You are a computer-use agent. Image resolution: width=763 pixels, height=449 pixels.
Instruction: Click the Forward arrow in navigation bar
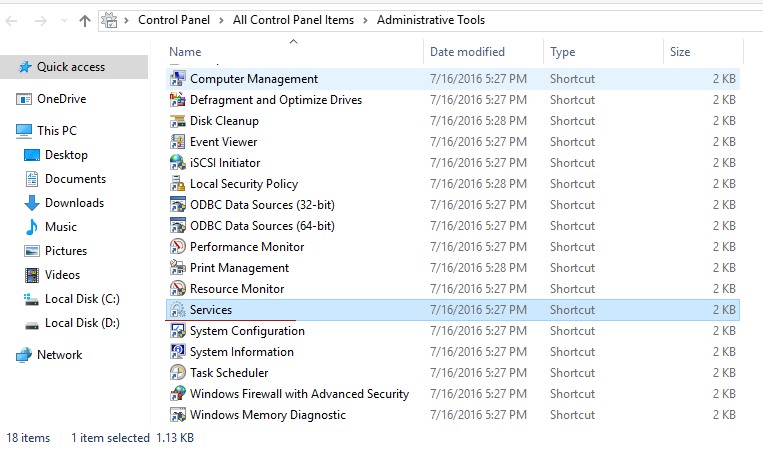click(x=41, y=20)
